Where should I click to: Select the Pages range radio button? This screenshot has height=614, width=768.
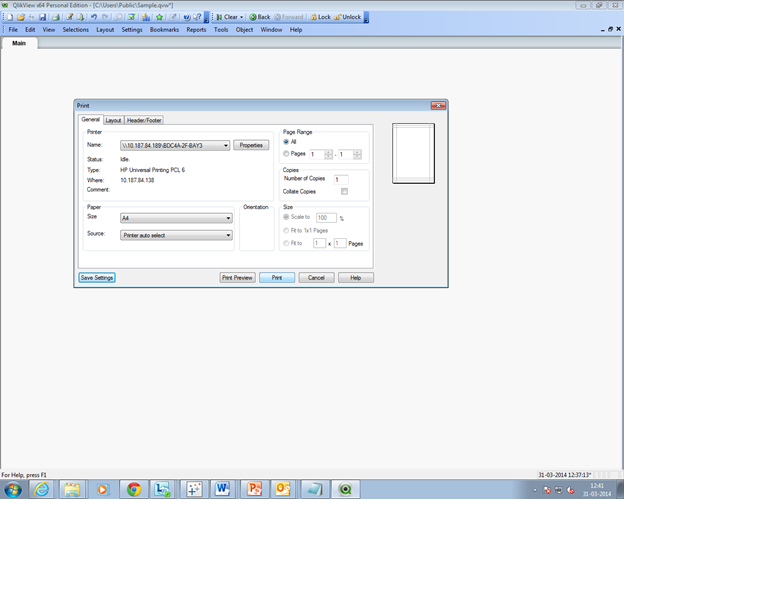(286, 154)
